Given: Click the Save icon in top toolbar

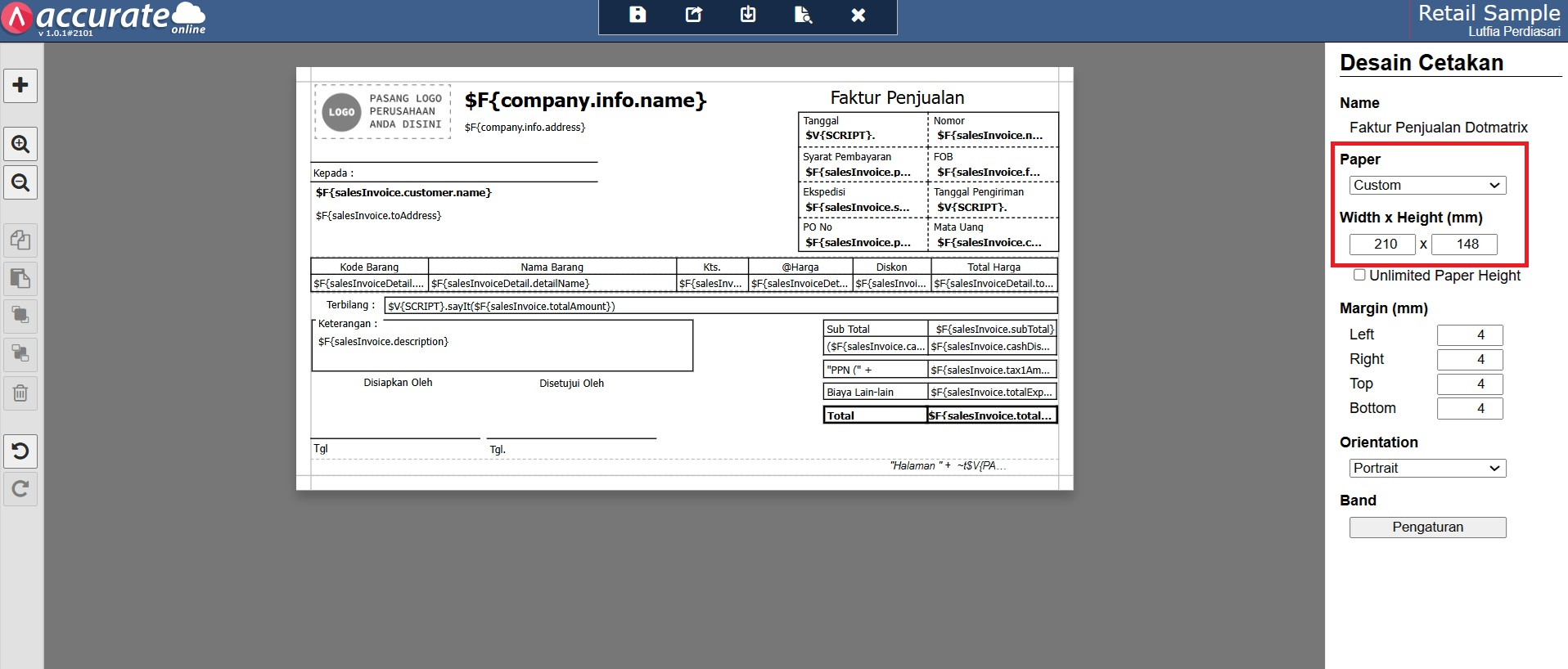Looking at the screenshot, I should [x=638, y=15].
